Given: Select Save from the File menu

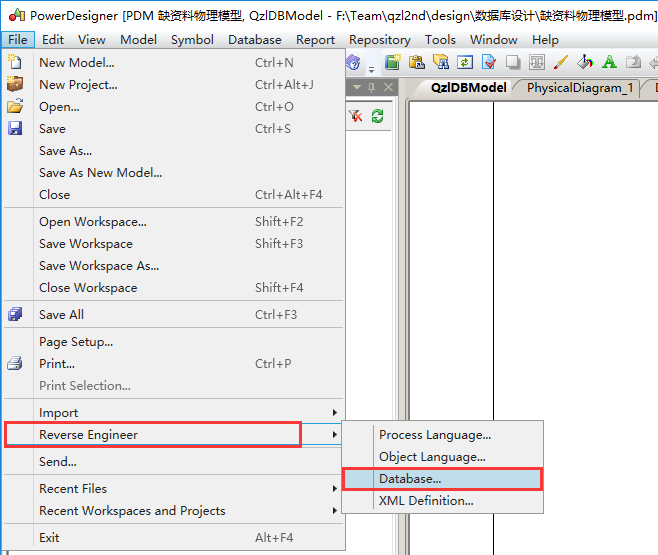Looking at the screenshot, I should coord(174,128).
